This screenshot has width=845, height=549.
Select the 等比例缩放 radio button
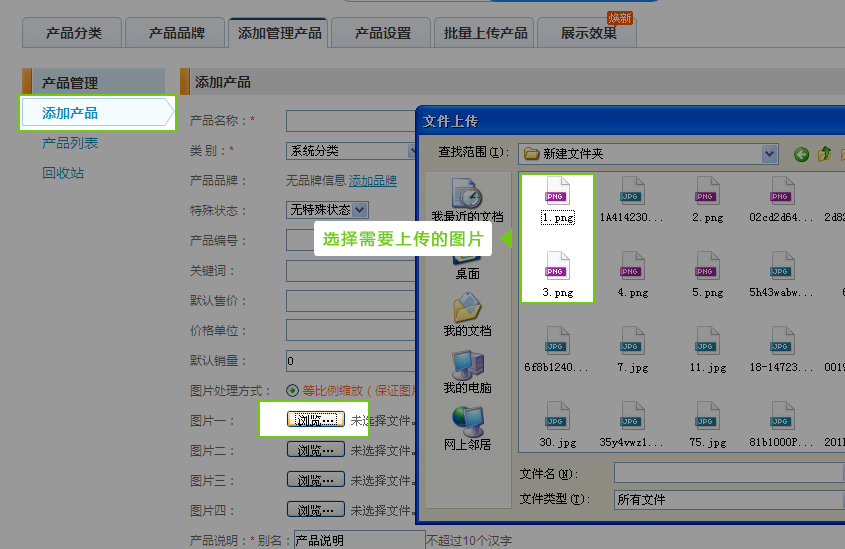pos(293,391)
